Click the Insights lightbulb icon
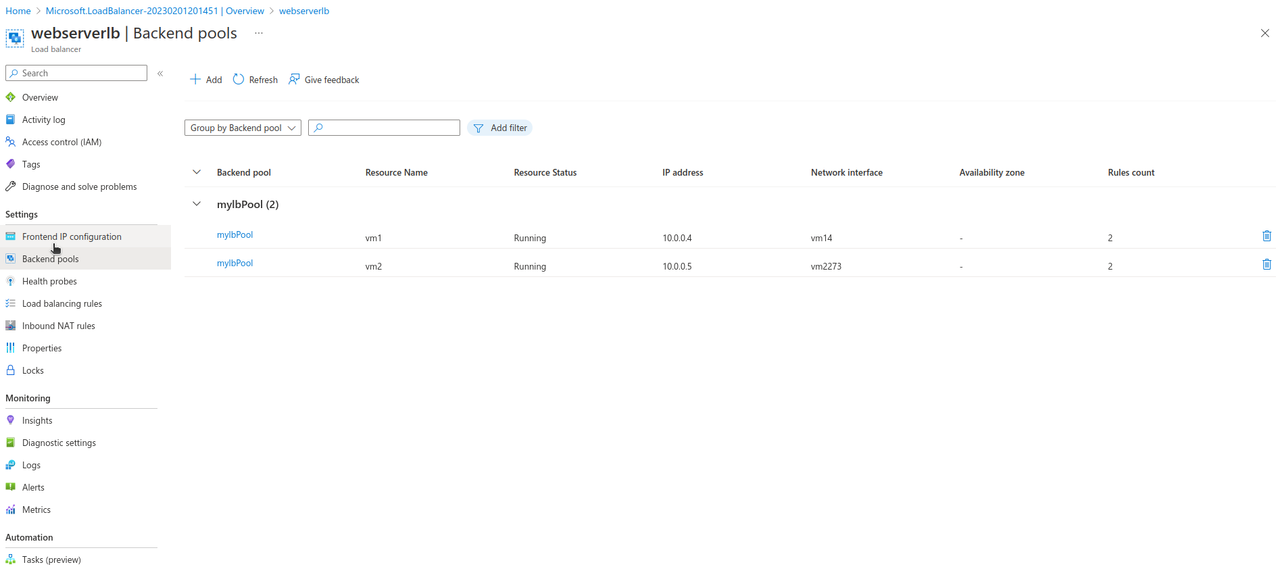Screen dimensions: 1280x575 tap(11, 420)
